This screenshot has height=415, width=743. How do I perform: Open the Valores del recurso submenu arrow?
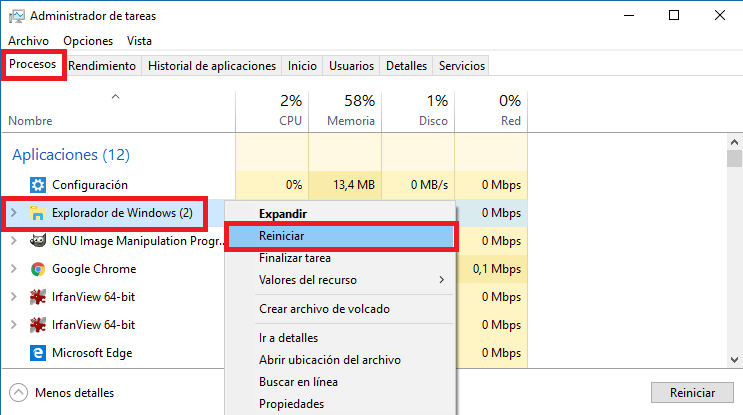coord(442,280)
